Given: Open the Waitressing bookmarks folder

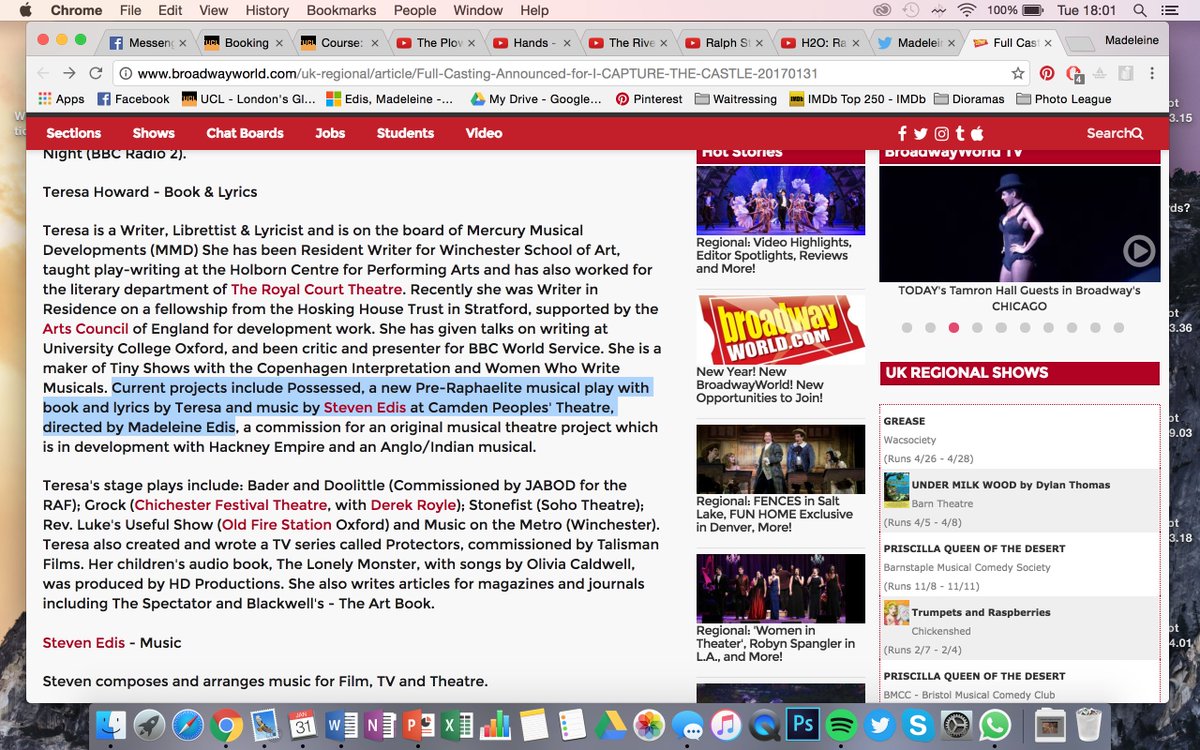Looking at the screenshot, I should (735, 99).
